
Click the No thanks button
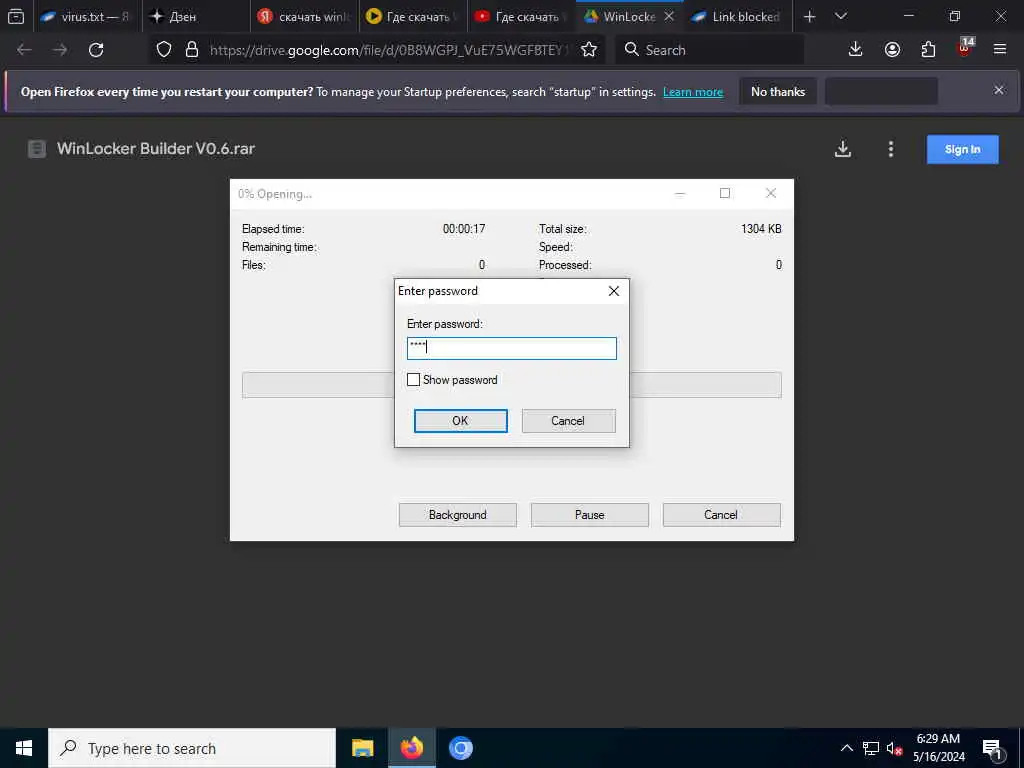(778, 91)
